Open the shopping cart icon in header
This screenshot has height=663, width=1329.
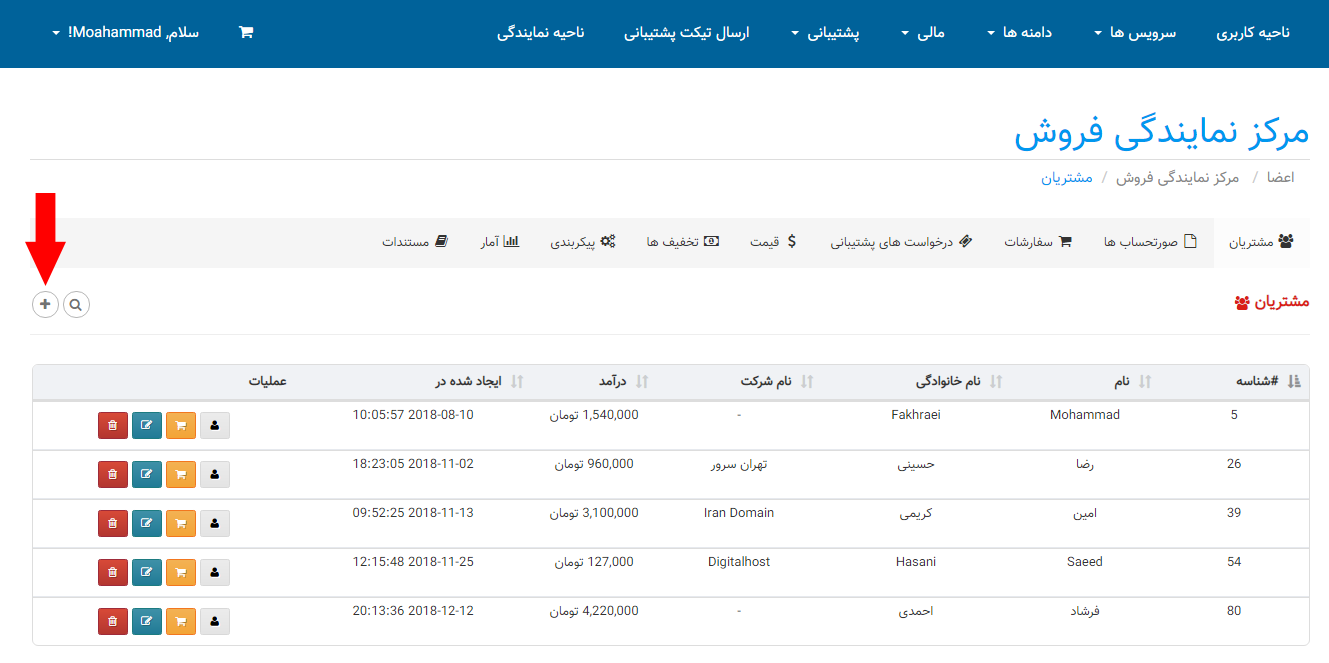click(246, 32)
